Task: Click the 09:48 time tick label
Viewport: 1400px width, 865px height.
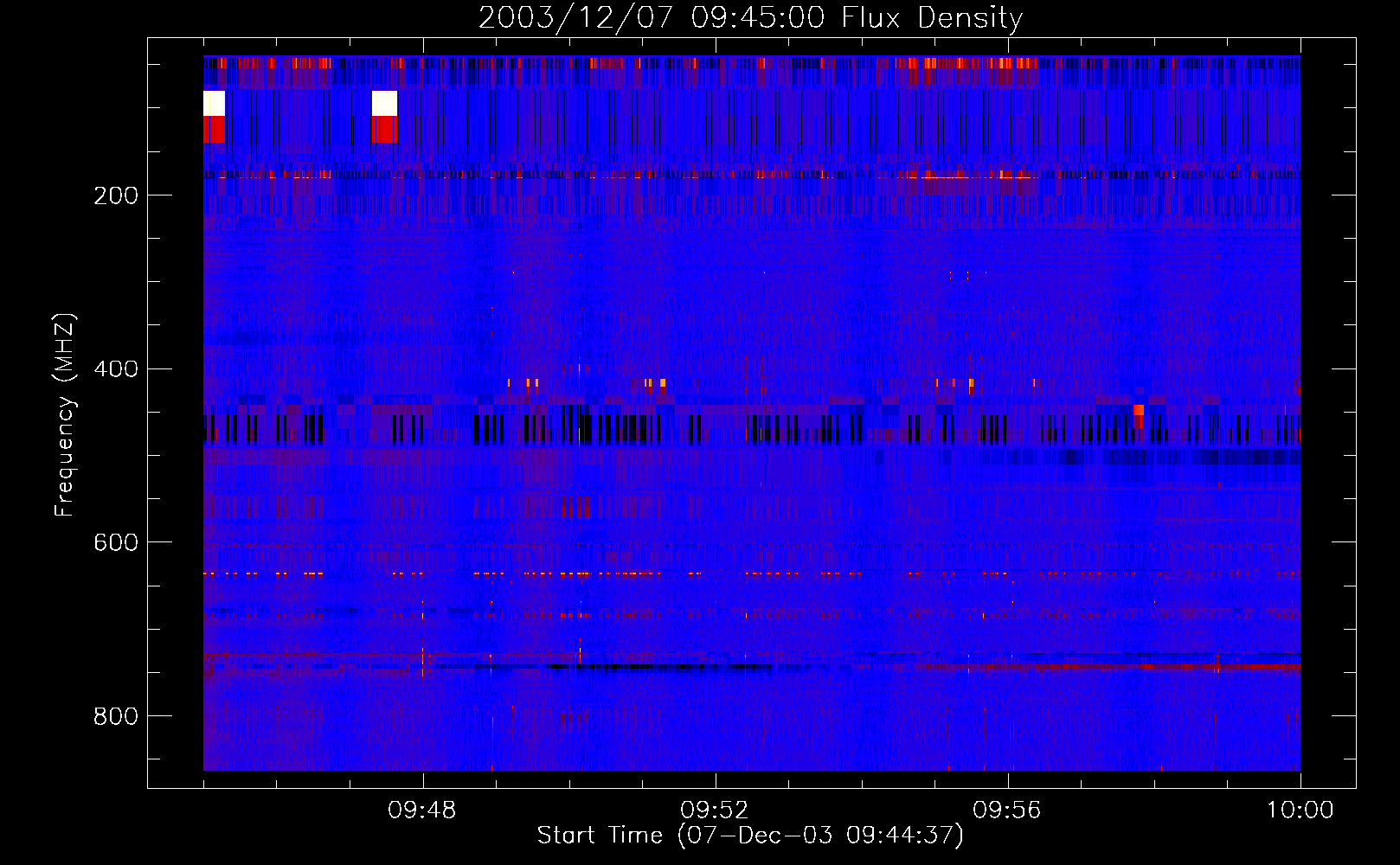Action: 422,811
